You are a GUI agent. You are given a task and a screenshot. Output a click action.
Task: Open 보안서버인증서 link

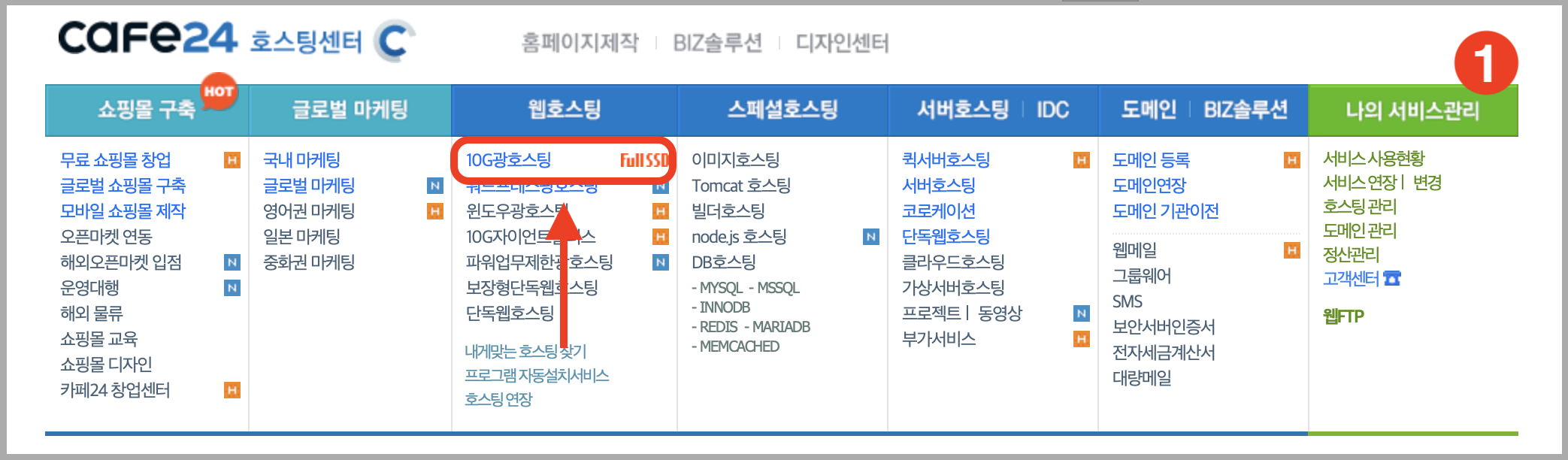(x=1164, y=327)
